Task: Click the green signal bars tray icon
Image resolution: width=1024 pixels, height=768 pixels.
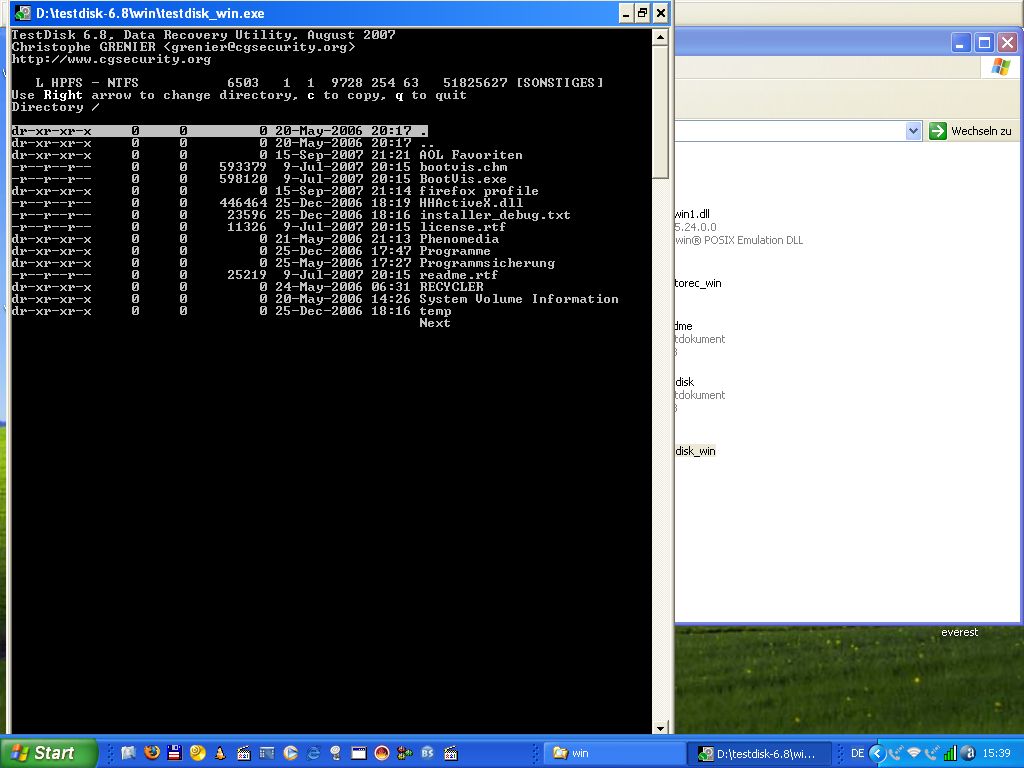Action: pos(950,753)
